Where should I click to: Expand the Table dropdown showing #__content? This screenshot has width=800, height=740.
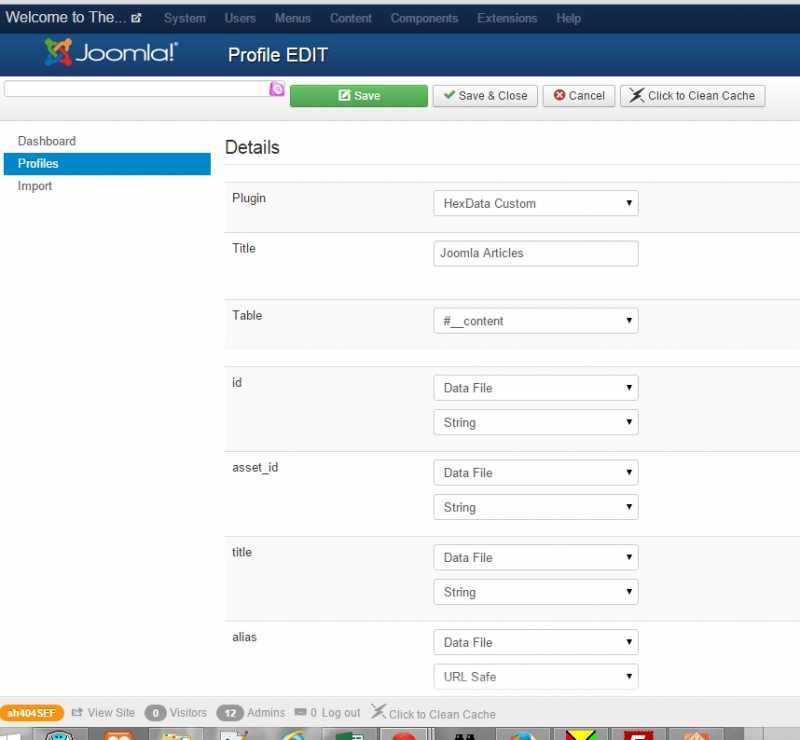536,320
